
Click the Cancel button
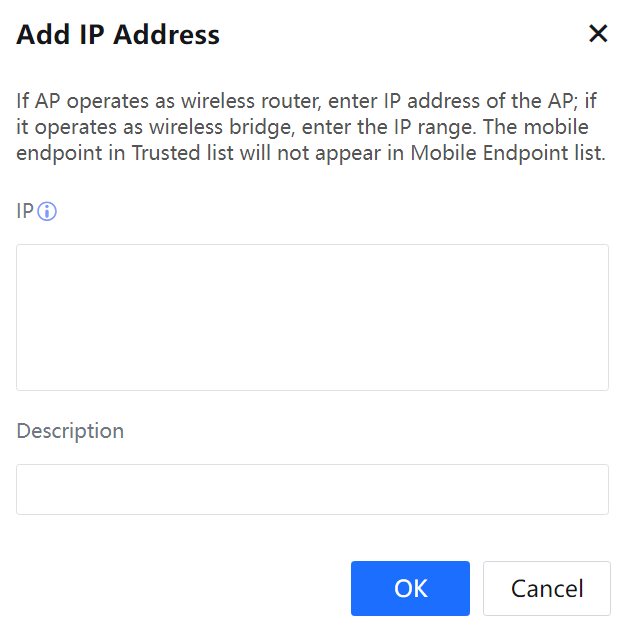click(x=546, y=588)
